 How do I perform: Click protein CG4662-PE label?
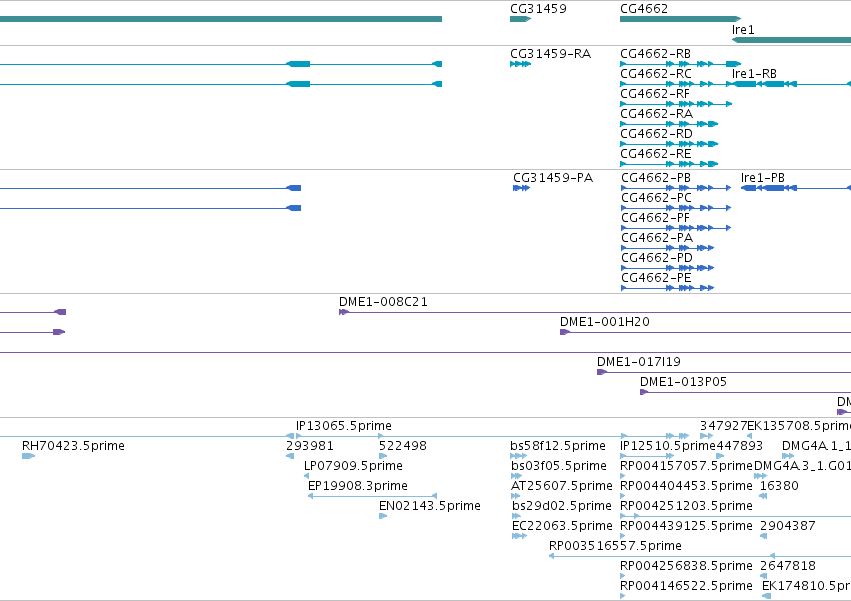click(x=657, y=279)
